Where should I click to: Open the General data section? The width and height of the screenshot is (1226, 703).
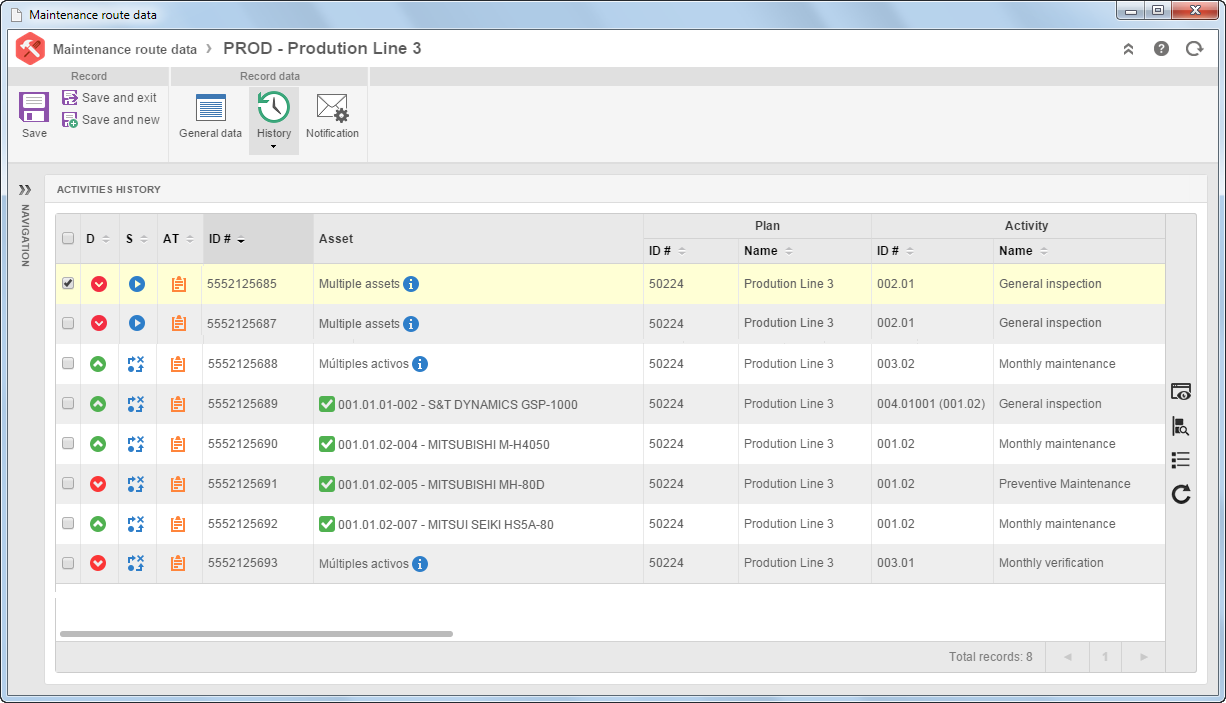(x=210, y=116)
